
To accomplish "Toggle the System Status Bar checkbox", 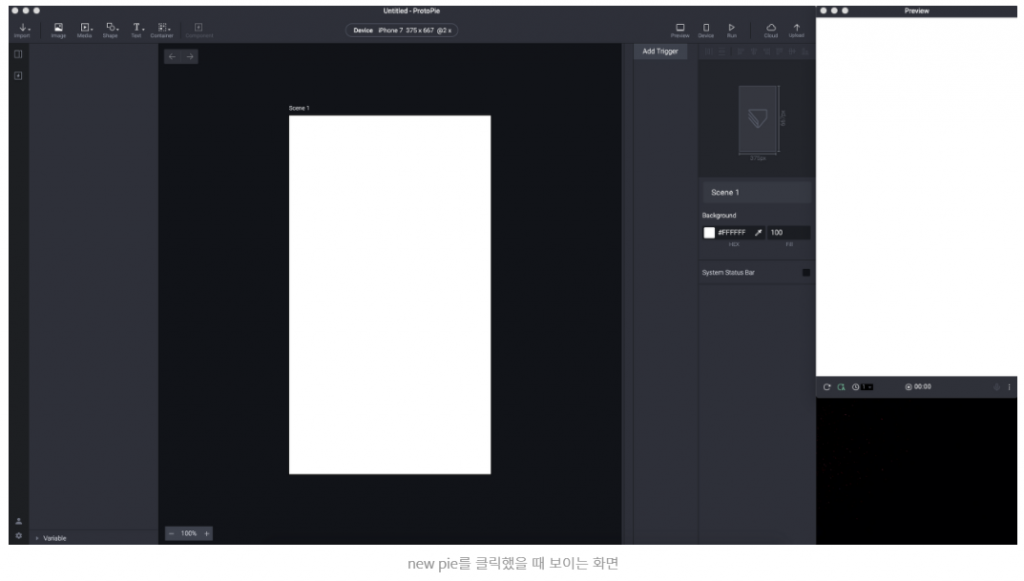I will coord(807,273).
